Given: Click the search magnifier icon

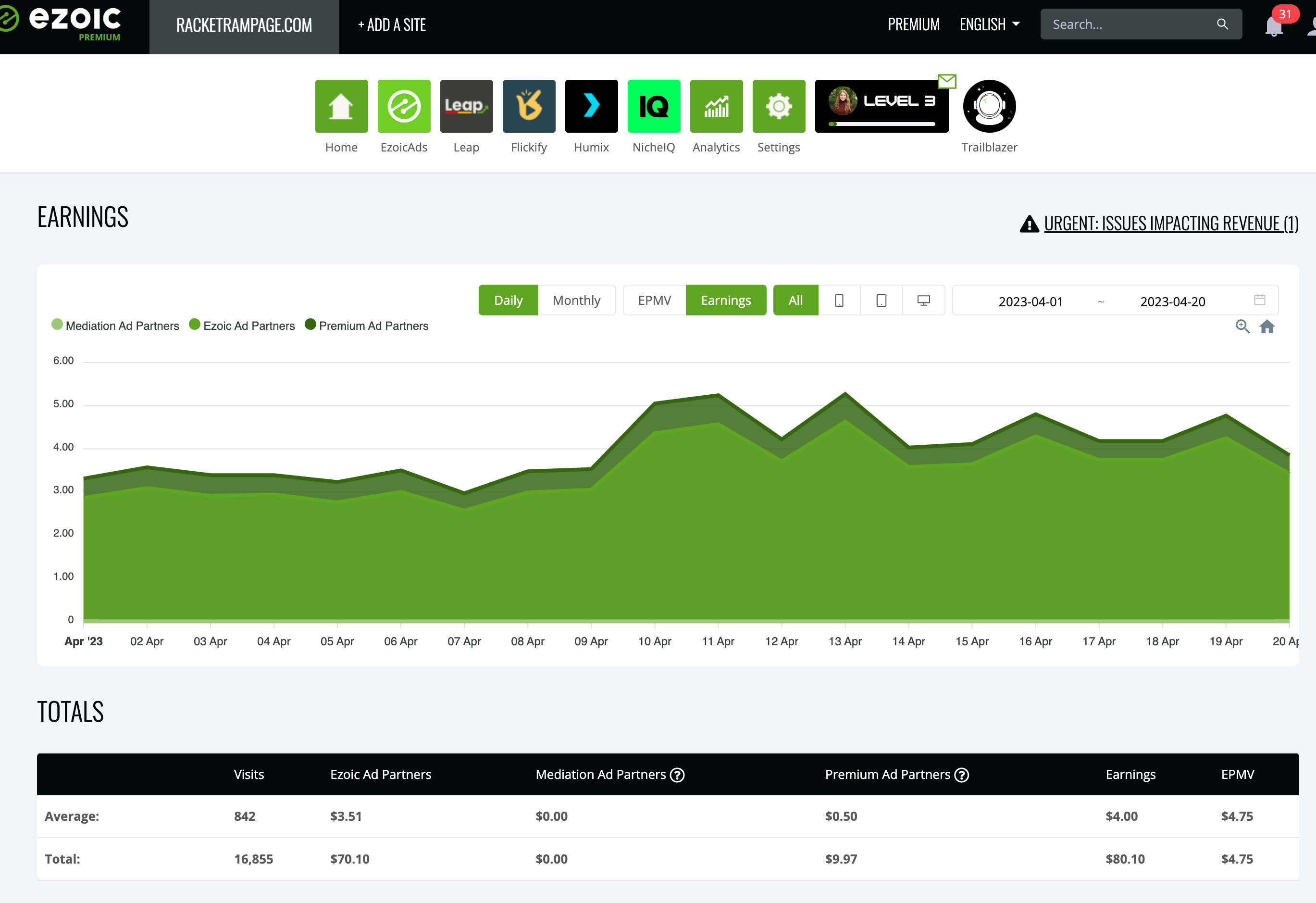Looking at the screenshot, I should (x=1222, y=25).
